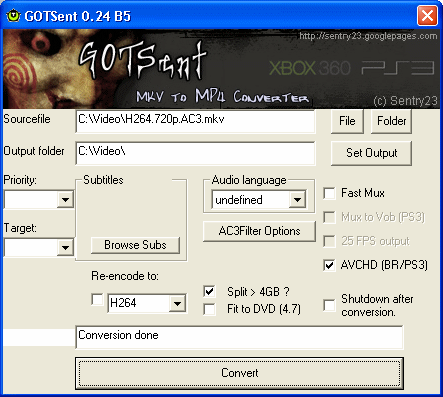
Task: Tick the Re-encode to checkbox
Action: pos(97,299)
